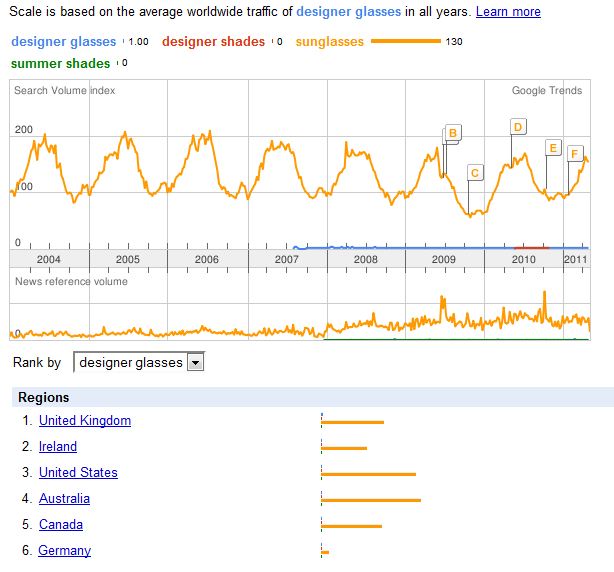Click news flag C on the chart
The height and width of the screenshot is (572, 614).
click(x=475, y=173)
